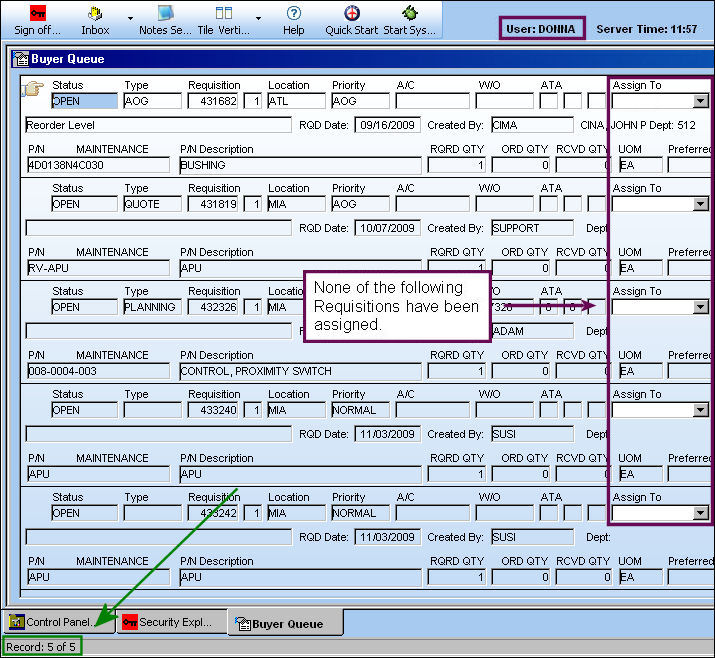Click the Requisition field showing 431682

pos(213,101)
